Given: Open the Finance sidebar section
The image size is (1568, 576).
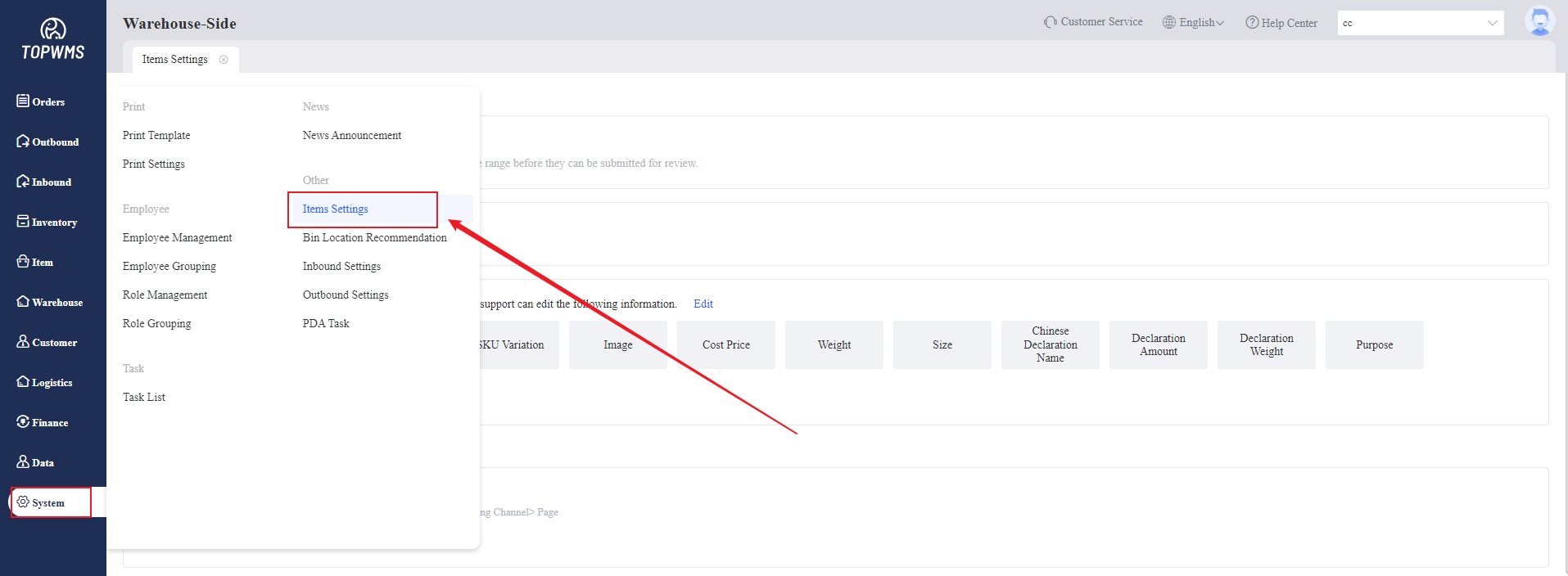Looking at the screenshot, I should [43, 422].
